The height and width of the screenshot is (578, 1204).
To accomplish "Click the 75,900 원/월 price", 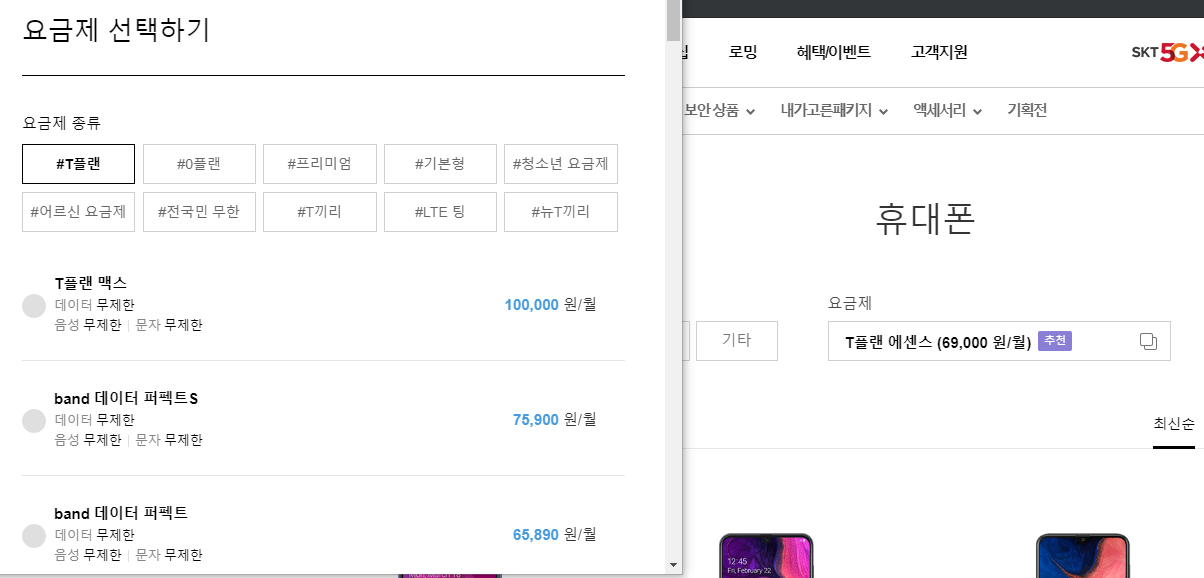I will pyautogui.click(x=554, y=420).
